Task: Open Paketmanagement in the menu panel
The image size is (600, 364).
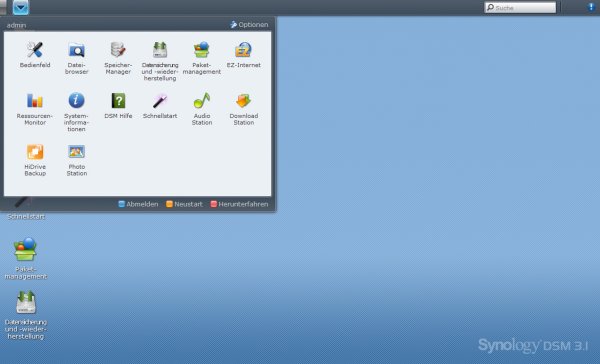Action: click(202, 50)
